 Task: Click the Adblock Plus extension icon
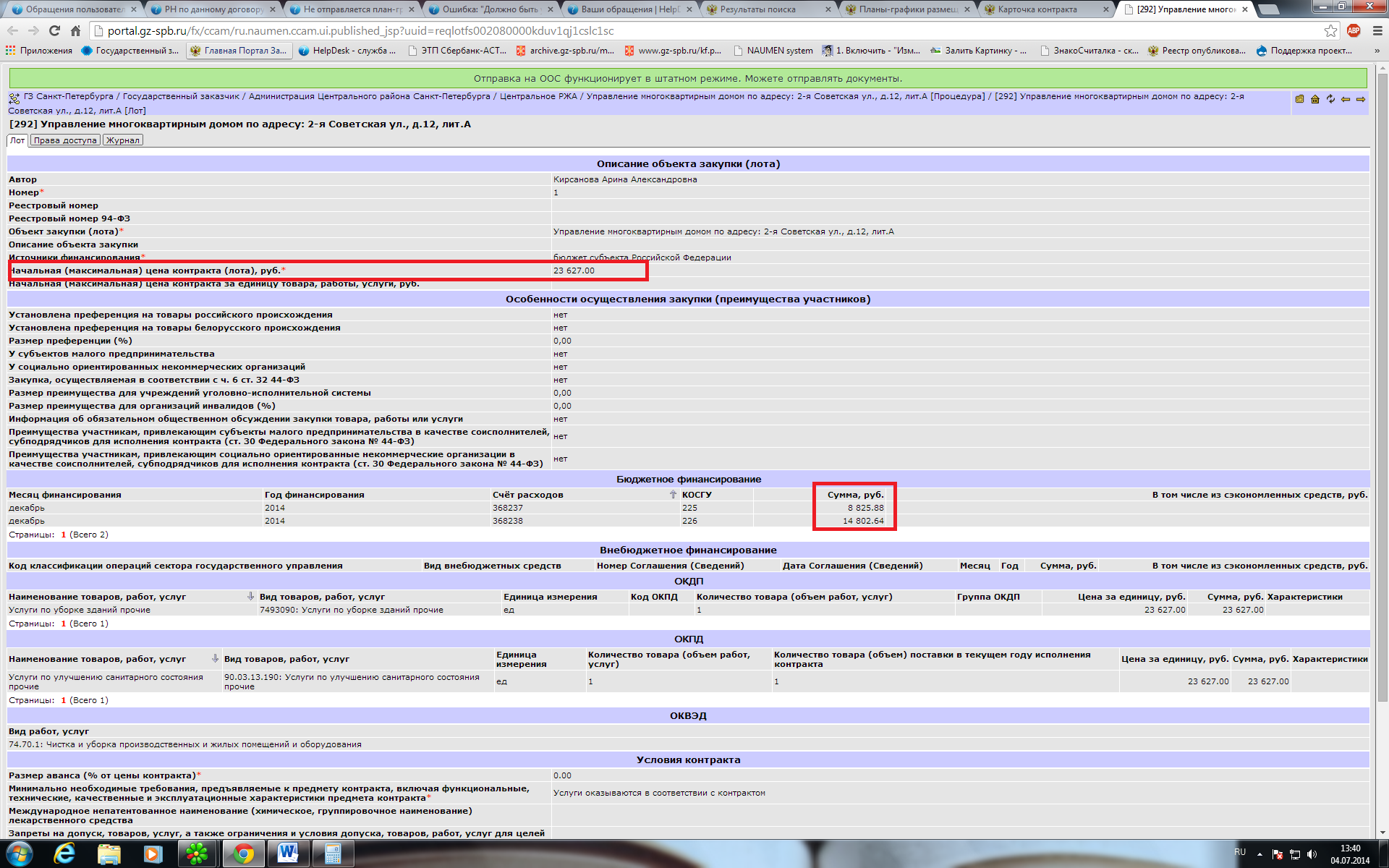[x=1354, y=30]
